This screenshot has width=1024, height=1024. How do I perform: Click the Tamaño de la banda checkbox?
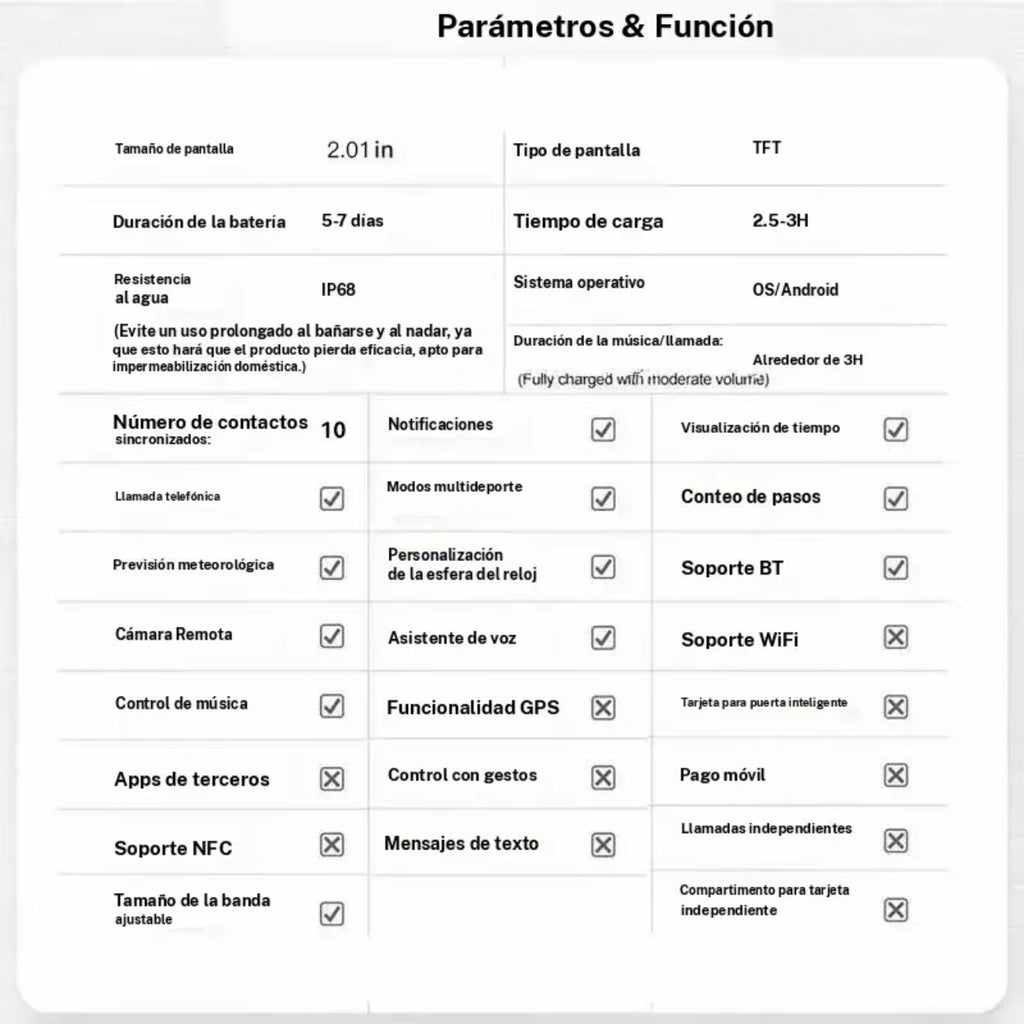point(332,913)
